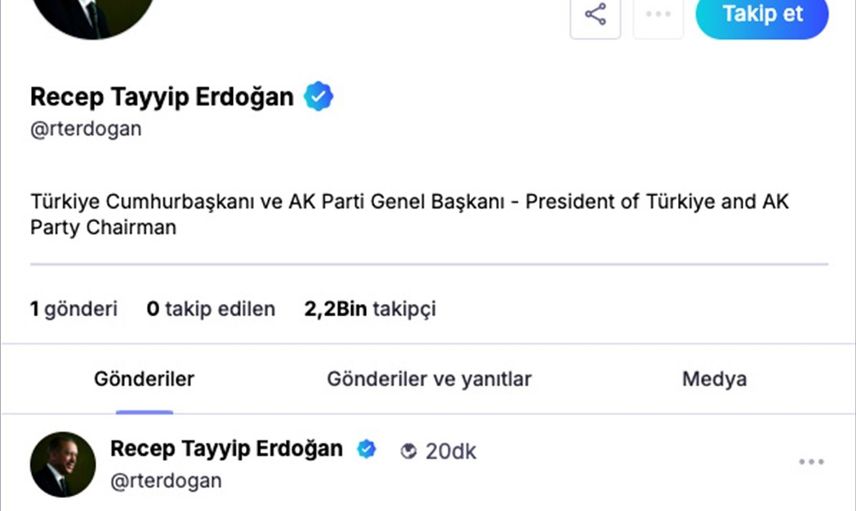The image size is (856, 511).
Task: Open the author name on the post
Action: coord(226,449)
